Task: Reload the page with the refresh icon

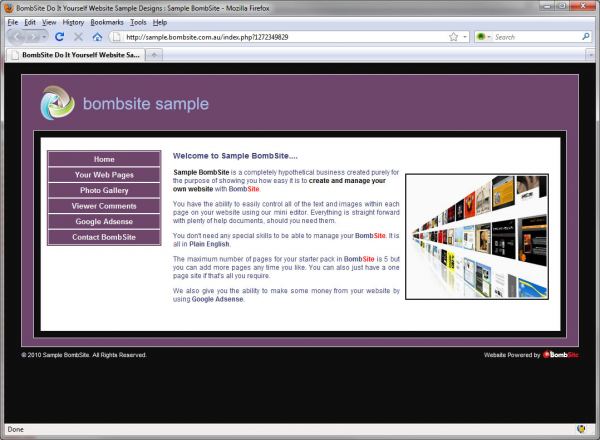Action: pos(59,37)
